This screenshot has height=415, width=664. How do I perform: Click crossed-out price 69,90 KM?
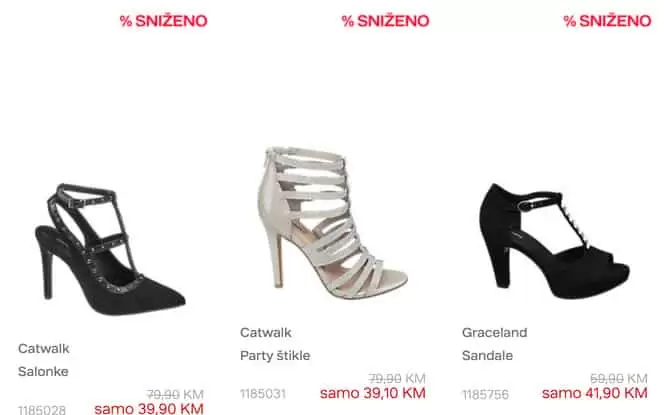click(x=619, y=378)
